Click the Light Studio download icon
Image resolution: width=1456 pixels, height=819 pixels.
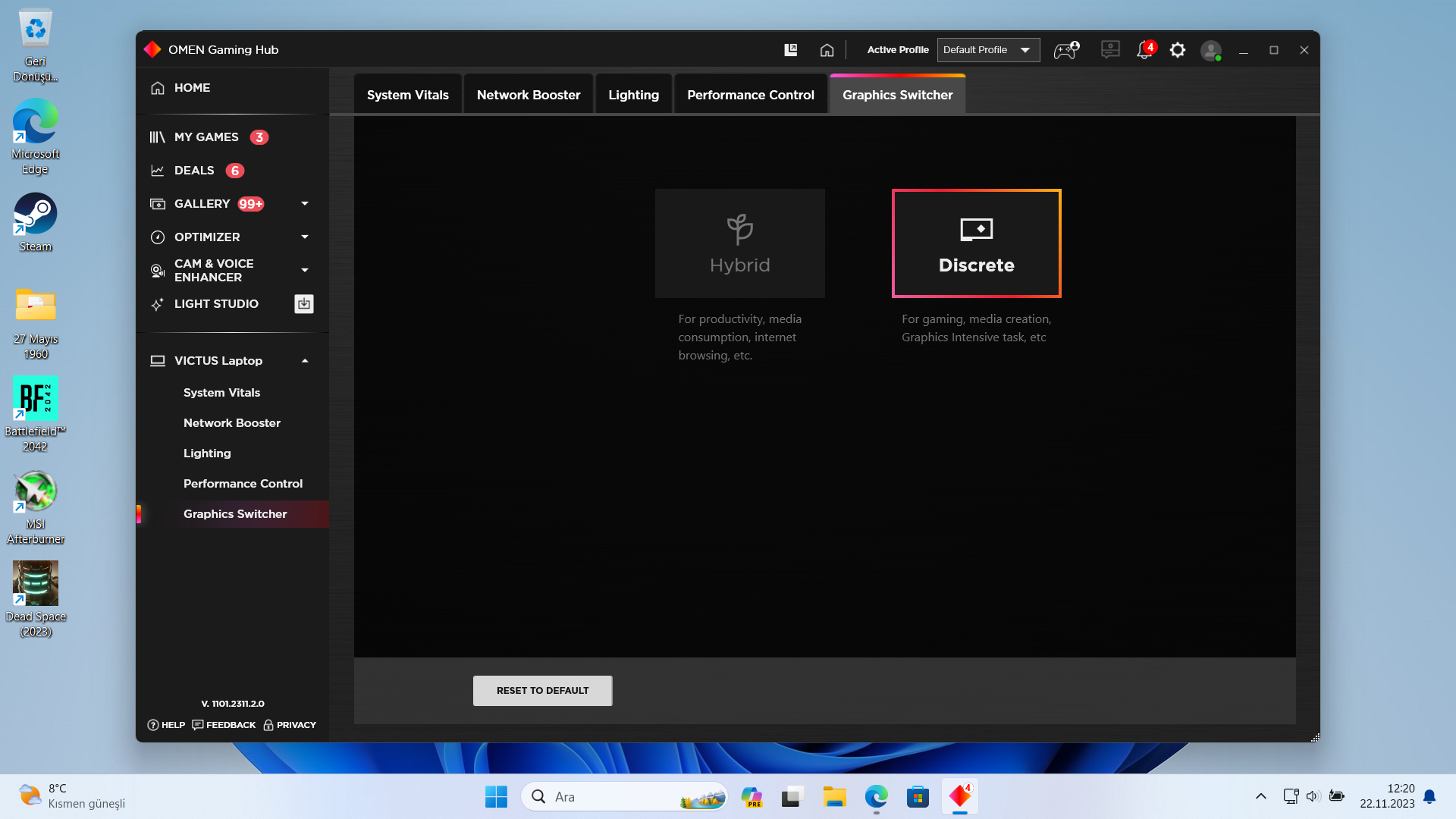pos(304,304)
